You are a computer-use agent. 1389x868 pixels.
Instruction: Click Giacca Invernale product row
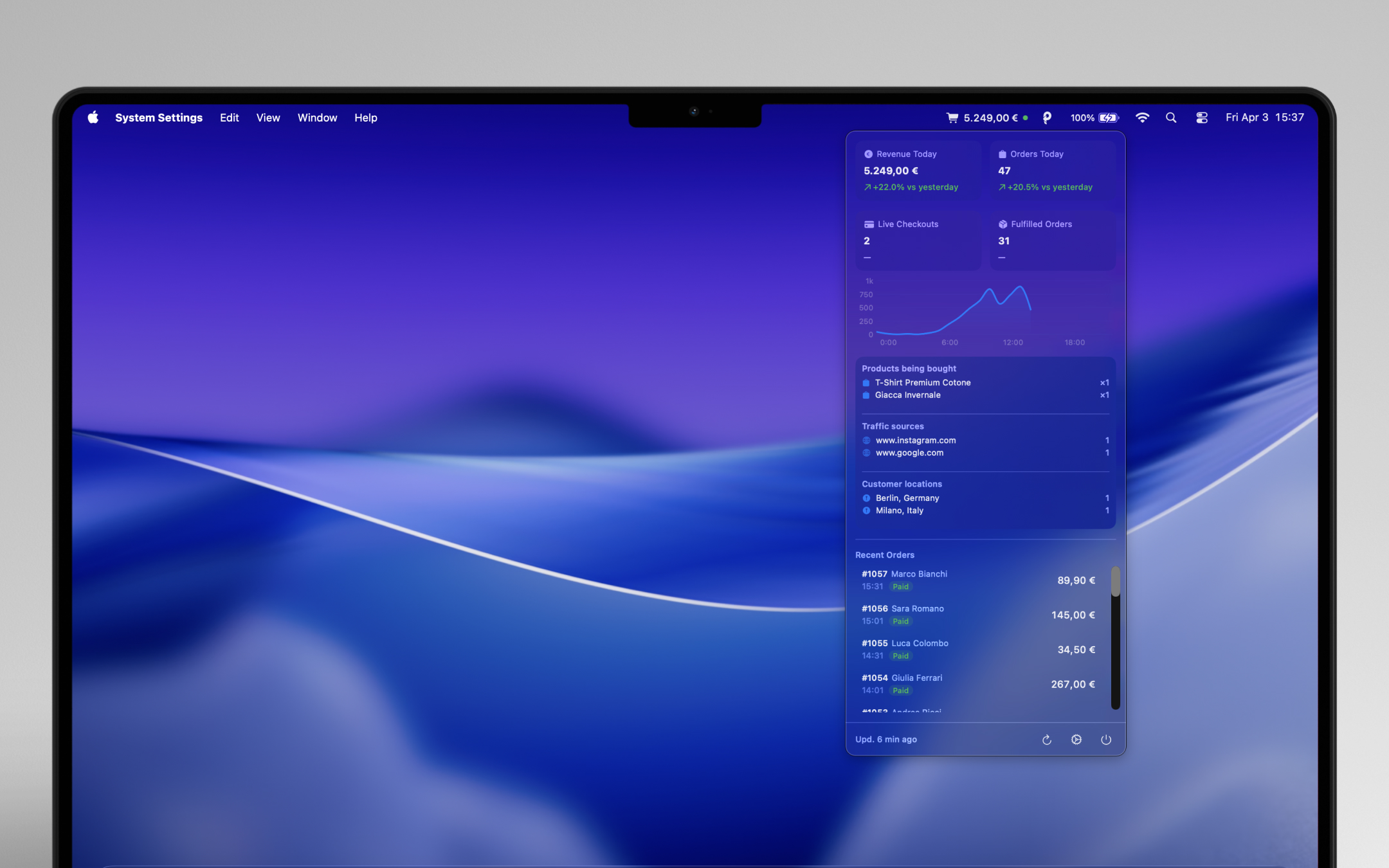(x=985, y=395)
